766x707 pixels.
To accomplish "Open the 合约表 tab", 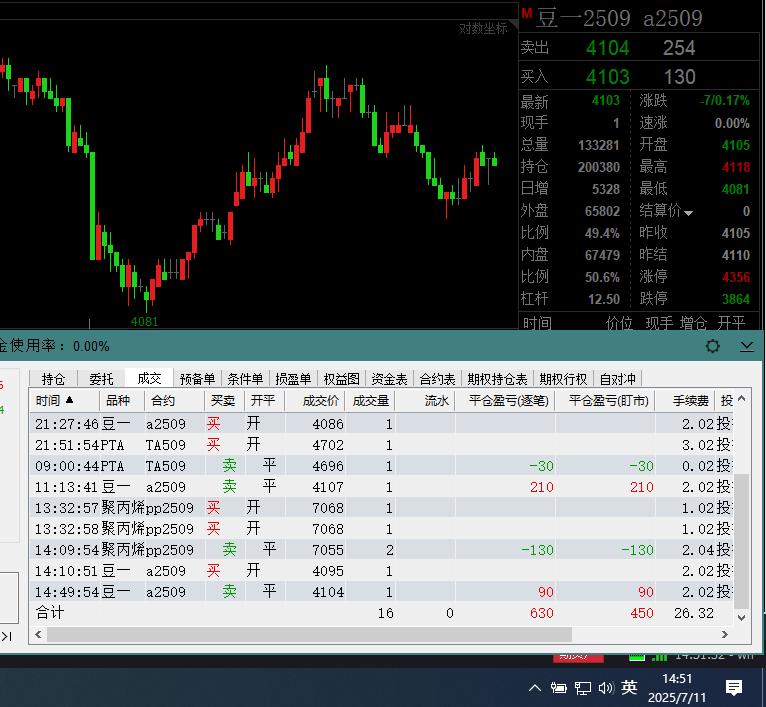I will click(437, 379).
